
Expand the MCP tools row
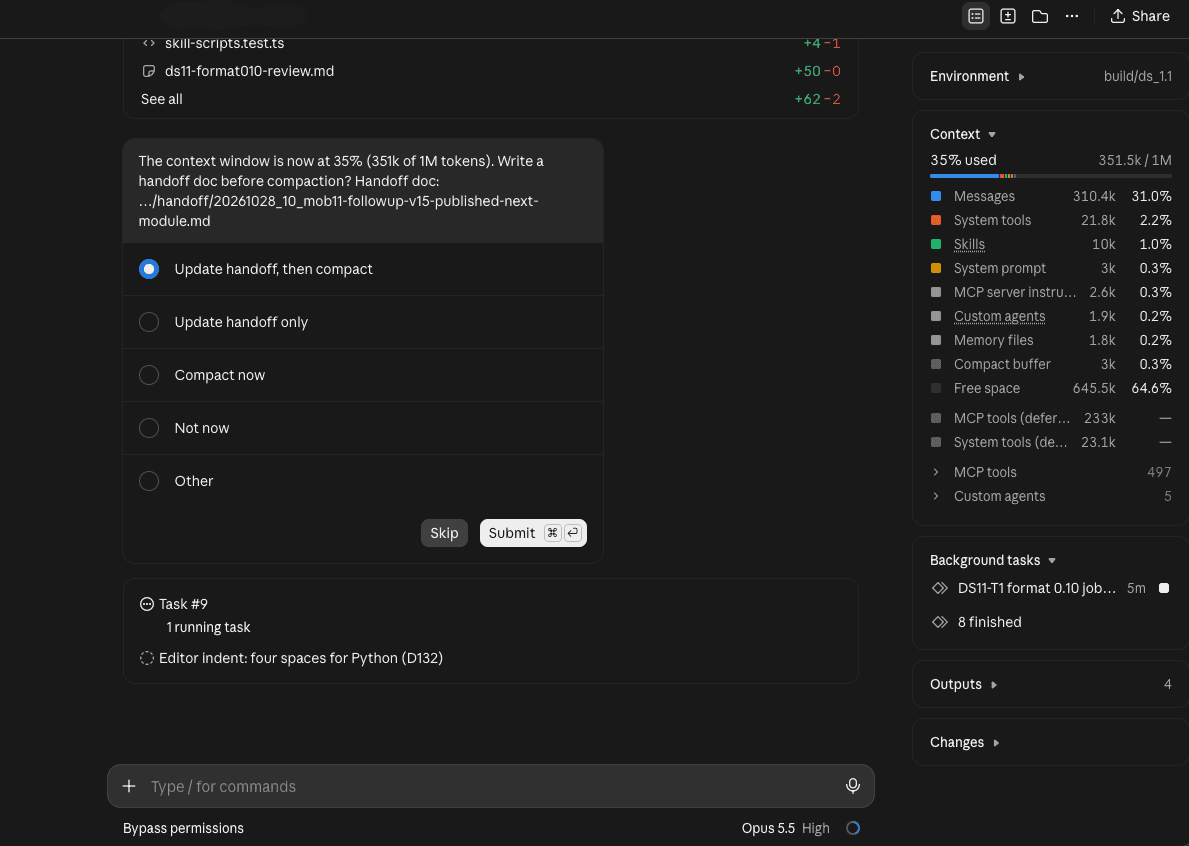click(x=1050, y=472)
